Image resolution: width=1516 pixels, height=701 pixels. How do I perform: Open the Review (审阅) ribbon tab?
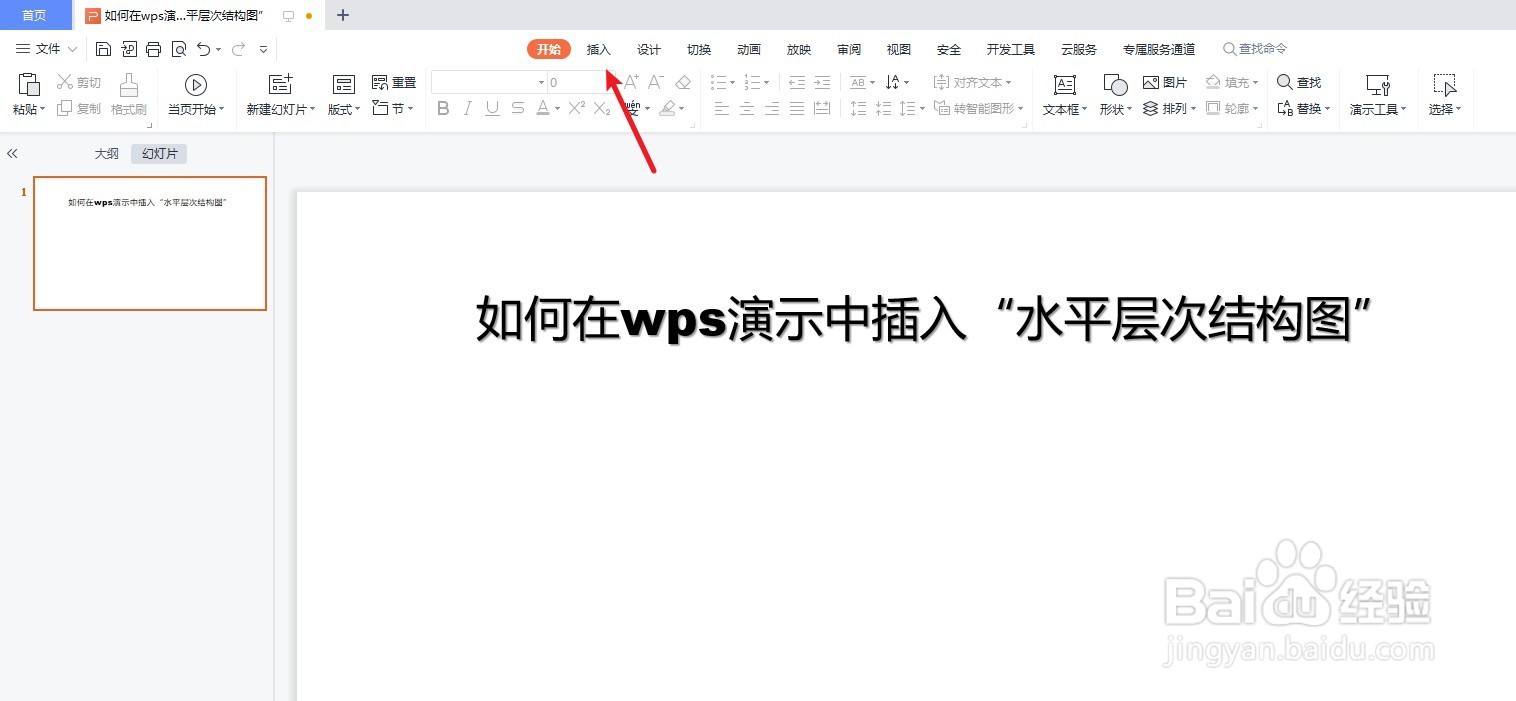849,49
